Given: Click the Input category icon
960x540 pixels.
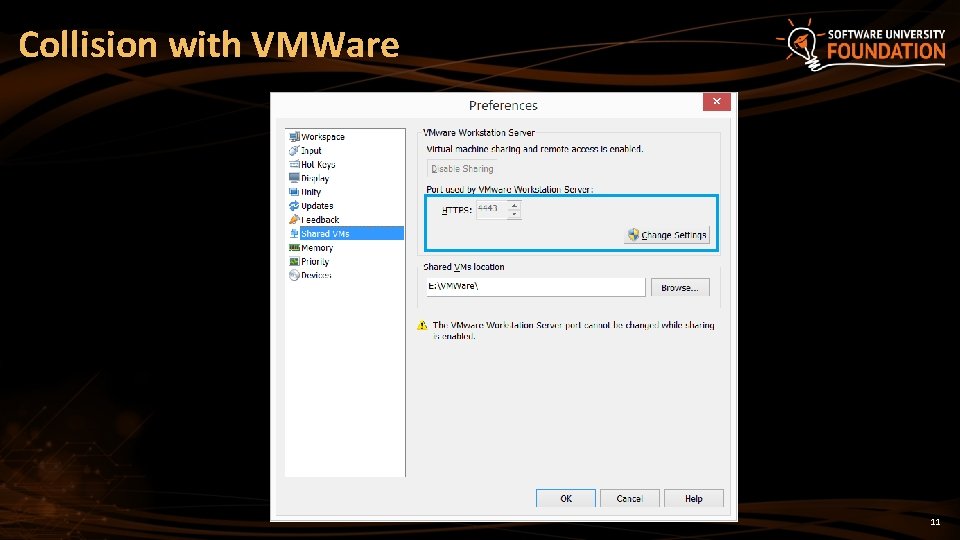Looking at the screenshot, I should [294, 151].
